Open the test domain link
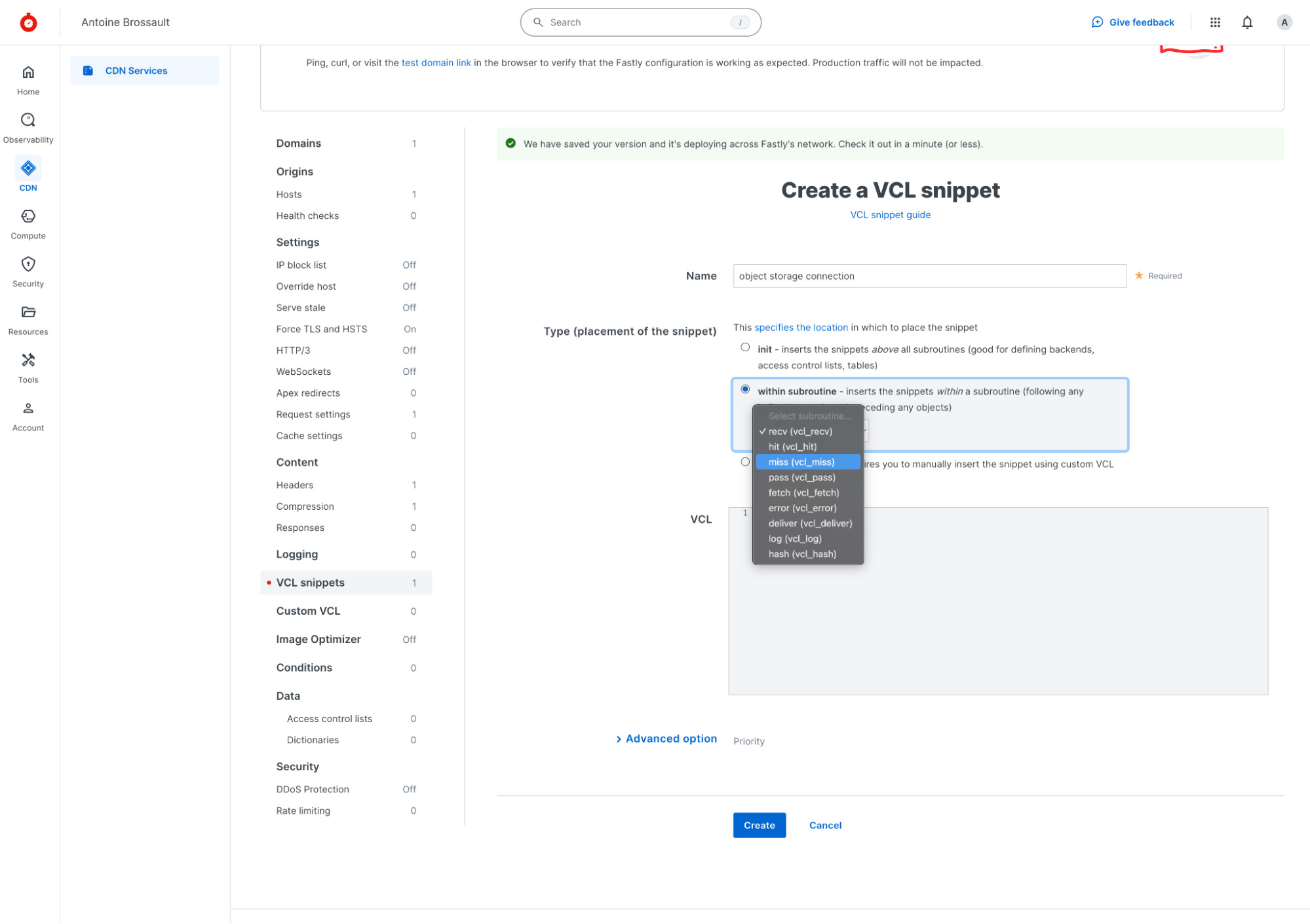Screen dimensions: 1310x924 pyautogui.click(x=436, y=63)
